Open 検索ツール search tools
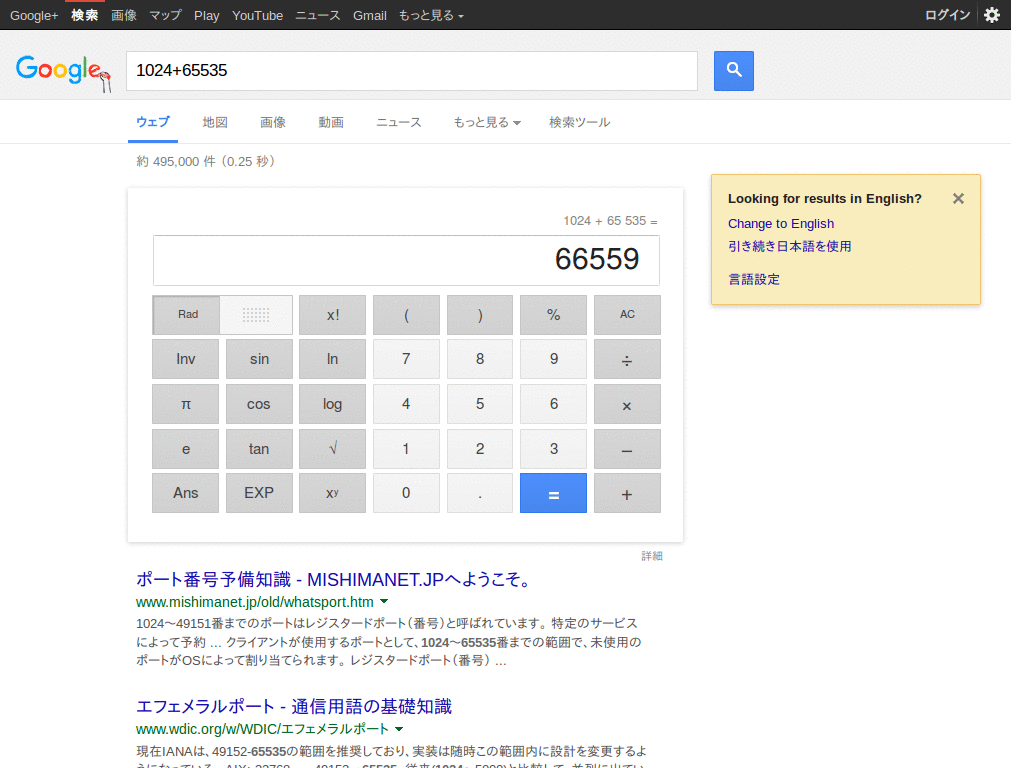 (x=579, y=122)
